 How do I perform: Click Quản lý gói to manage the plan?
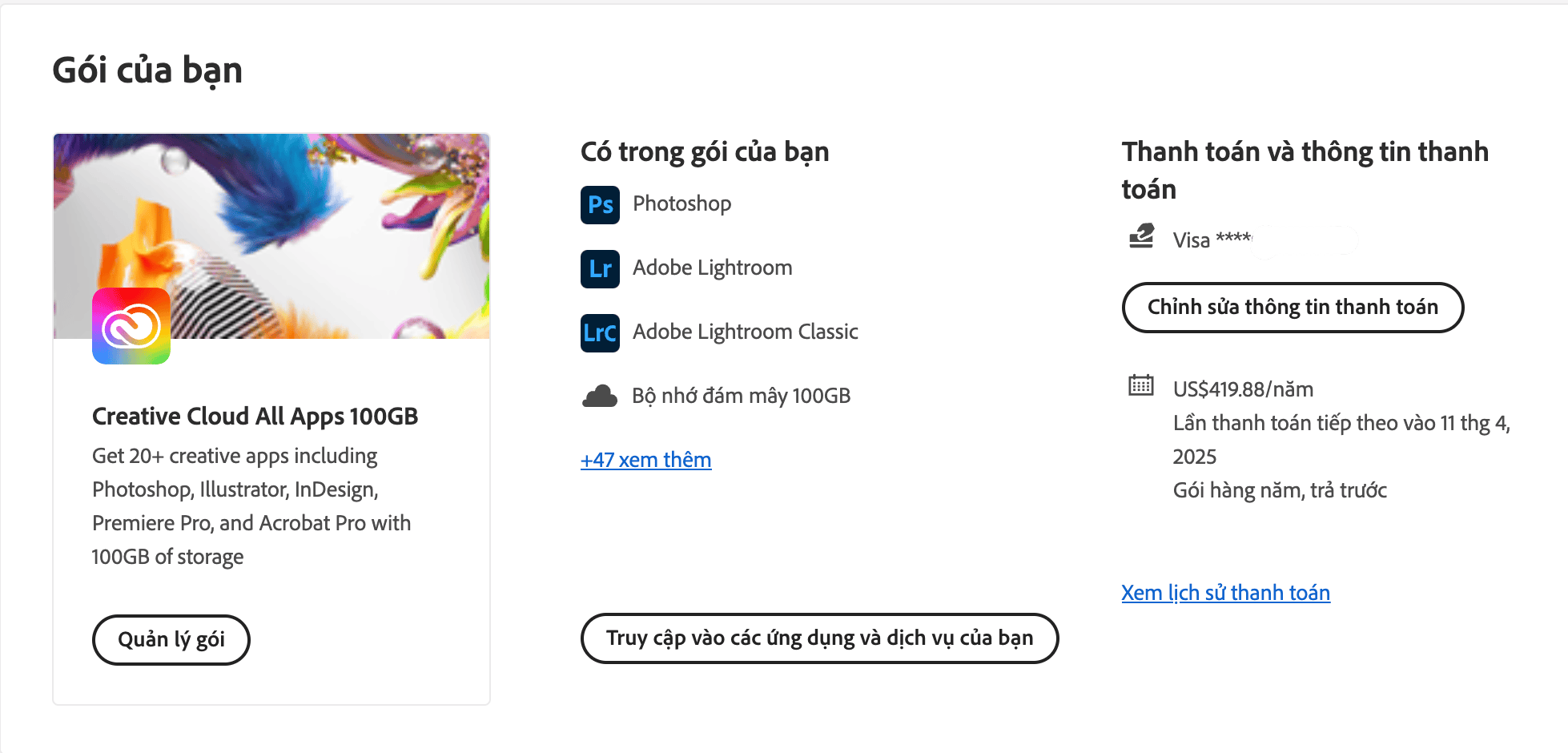[x=171, y=639]
